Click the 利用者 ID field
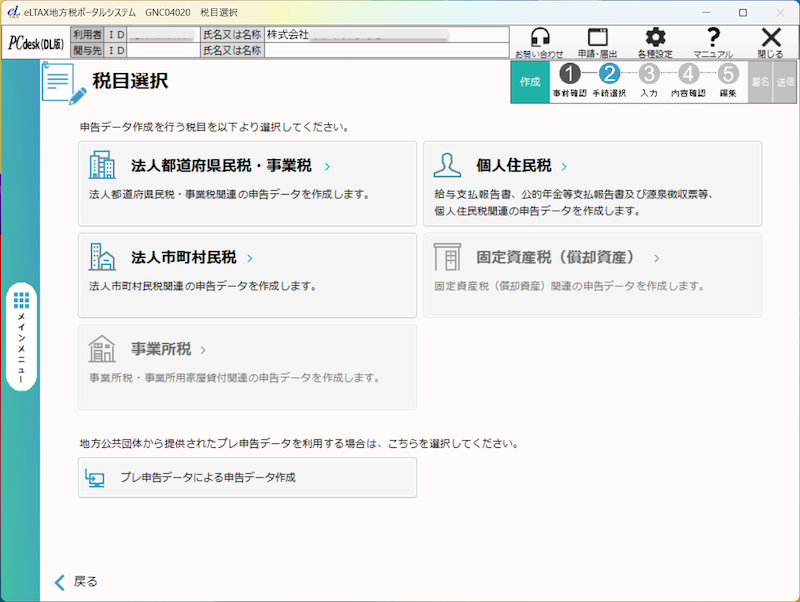 (x=163, y=35)
